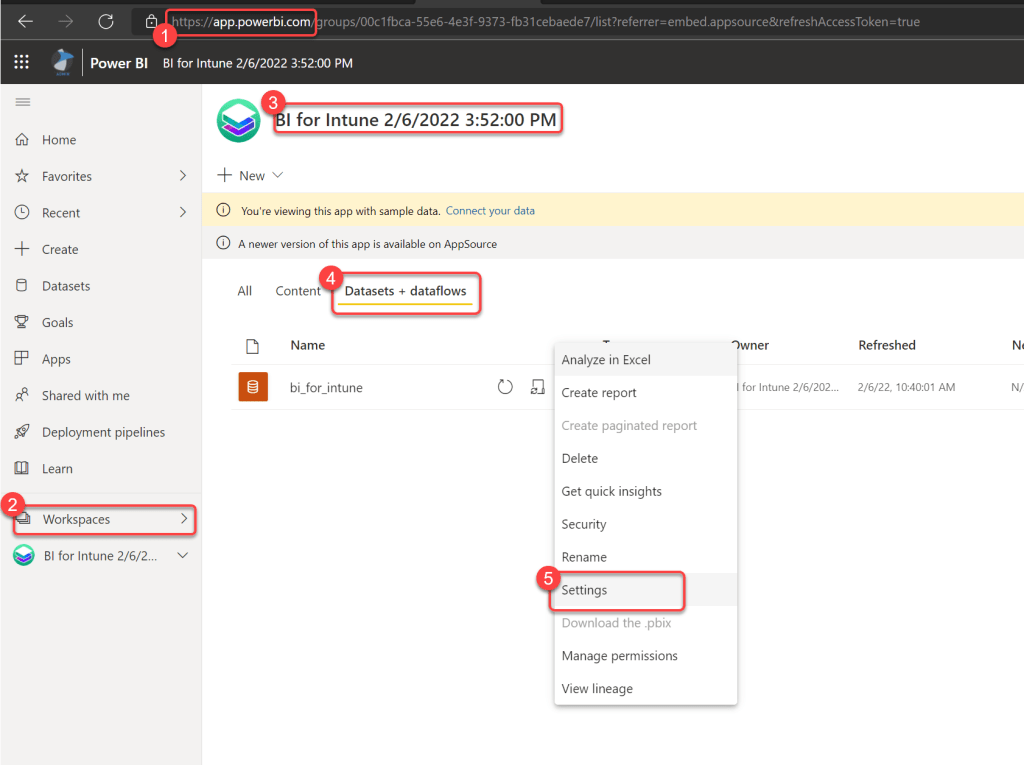
Task: Open Deployment pipelines in sidebar
Action: coord(103,432)
